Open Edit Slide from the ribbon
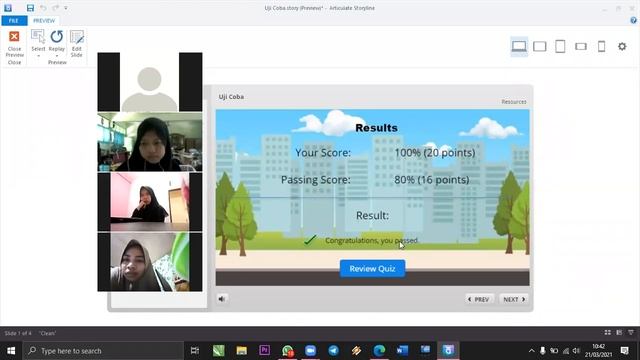 click(x=77, y=44)
